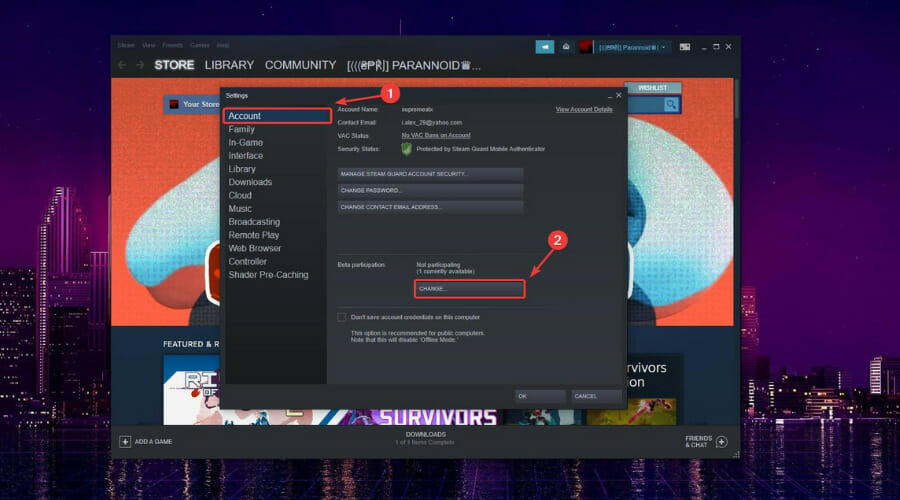Viewport: 900px width, 500px height.
Task: Open the View menu
Action: coord(148,45)
